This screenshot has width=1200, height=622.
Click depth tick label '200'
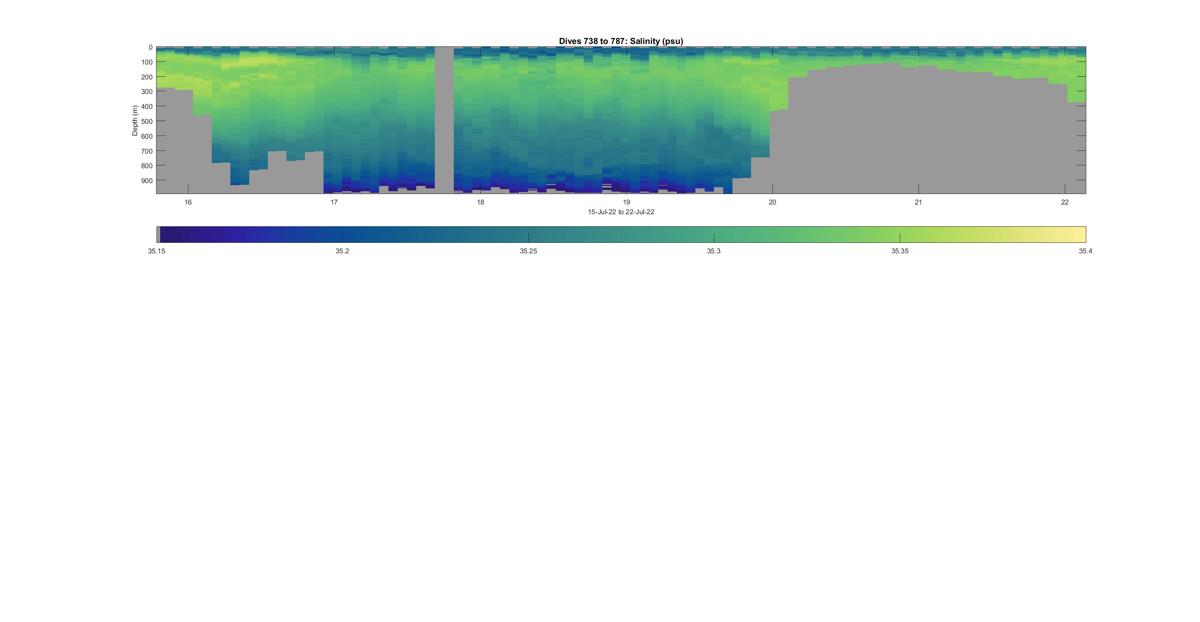146,77
